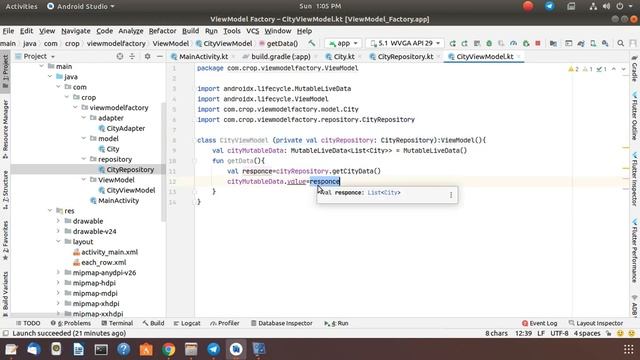Open Google Chrome from the dock
This screenshot has width=640, height=360.
pyautogui.click(x=168, y=349)
